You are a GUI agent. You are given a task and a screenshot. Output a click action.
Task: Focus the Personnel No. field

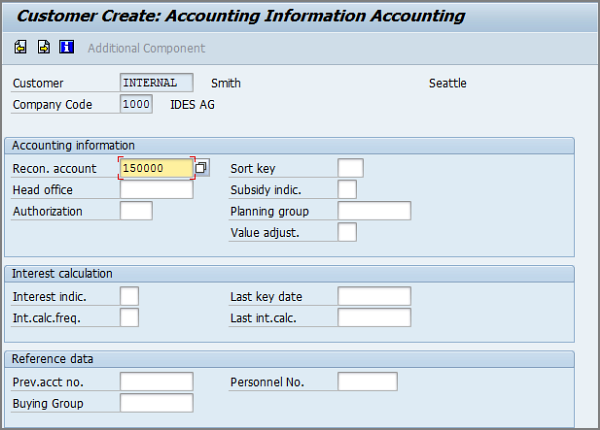(367, 382)
